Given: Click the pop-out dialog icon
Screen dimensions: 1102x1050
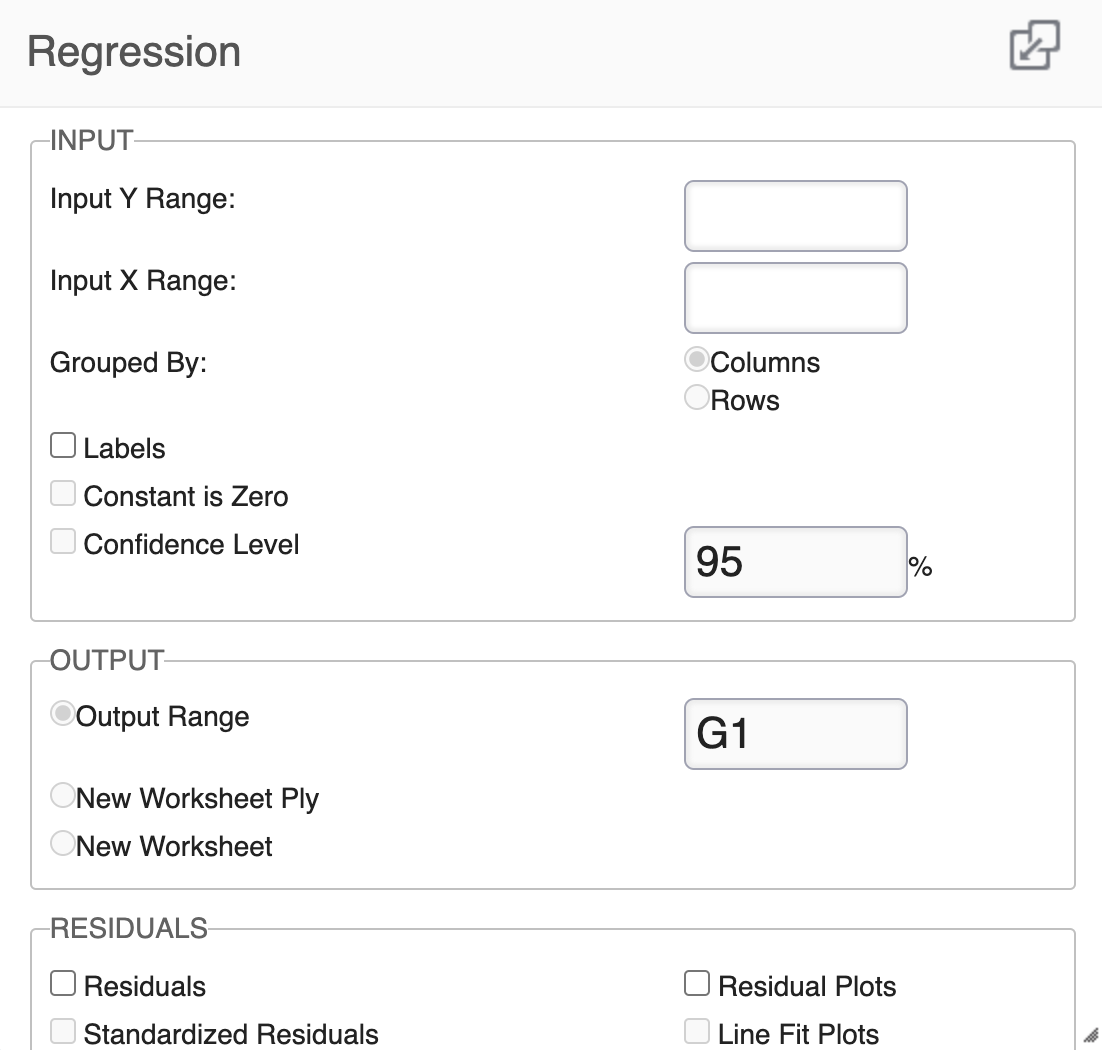Looking at the screenshot, I should tap(1034, 46).
